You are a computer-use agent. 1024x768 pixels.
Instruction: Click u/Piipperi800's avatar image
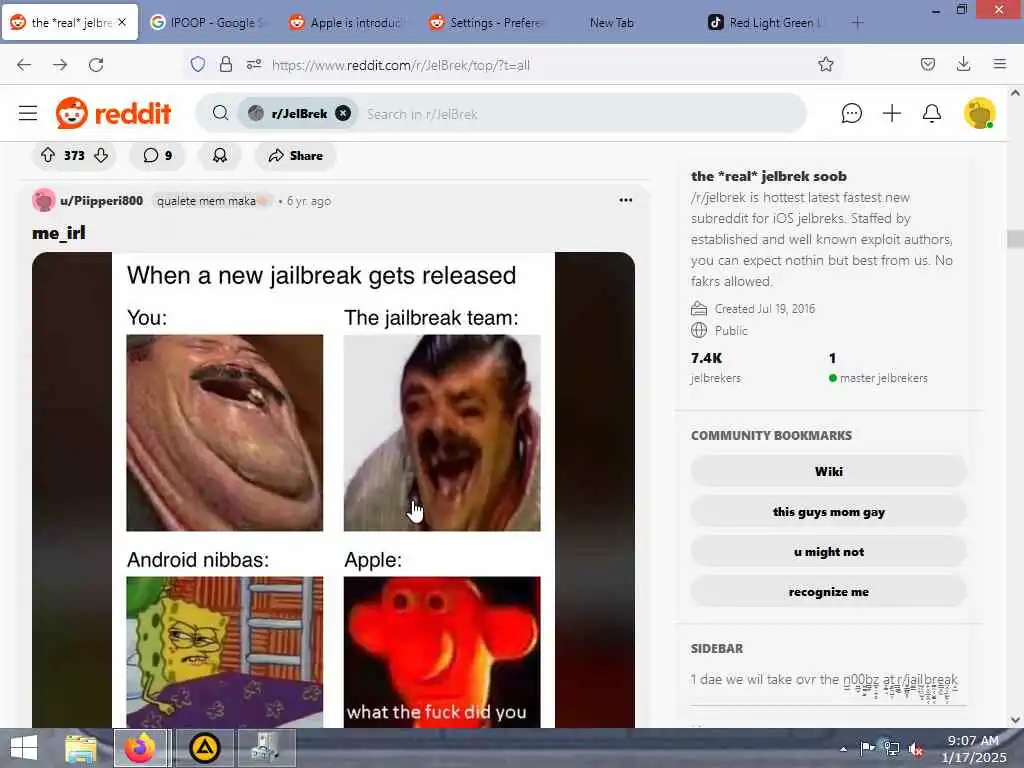pyautogui.click(x=44, y=200)
